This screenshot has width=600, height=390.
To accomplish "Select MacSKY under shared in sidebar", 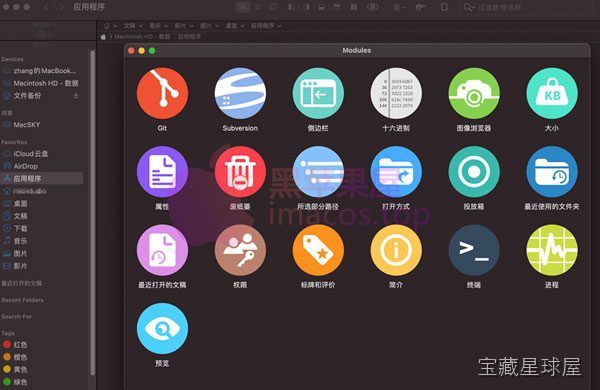I will (22, 125).
